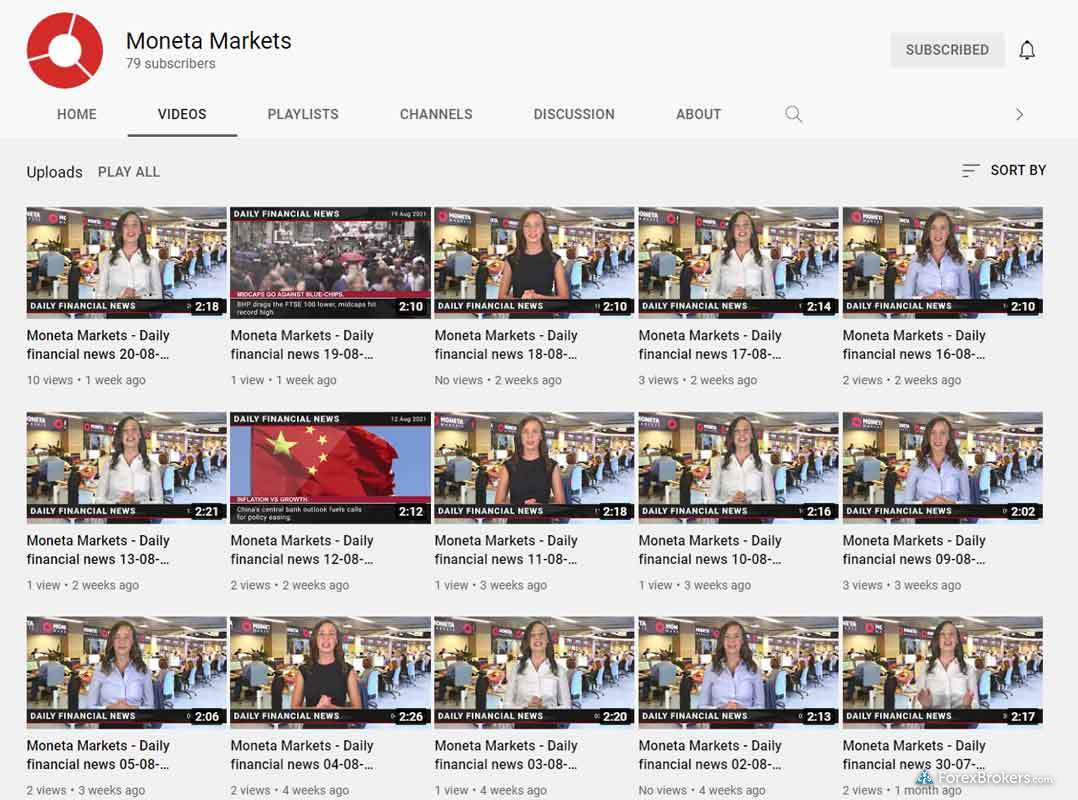The image size is (1078, 800).
Task: Click title 'Daily financial news 05-08'
Action: coord(98,755)
